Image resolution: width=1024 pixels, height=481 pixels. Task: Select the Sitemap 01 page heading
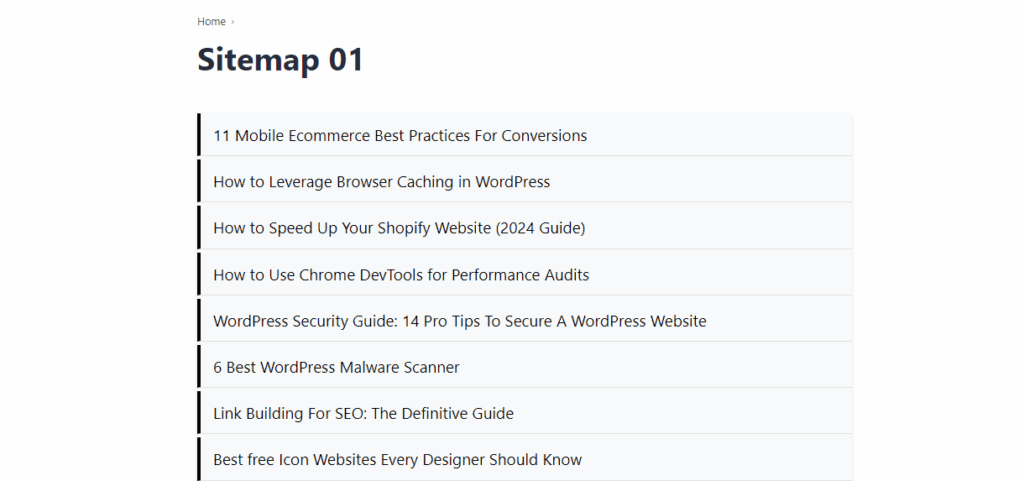pos(280,60)
